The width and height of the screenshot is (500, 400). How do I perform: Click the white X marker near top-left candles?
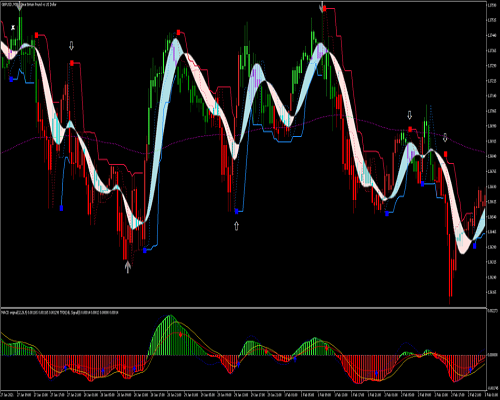(x=13, y=27)
